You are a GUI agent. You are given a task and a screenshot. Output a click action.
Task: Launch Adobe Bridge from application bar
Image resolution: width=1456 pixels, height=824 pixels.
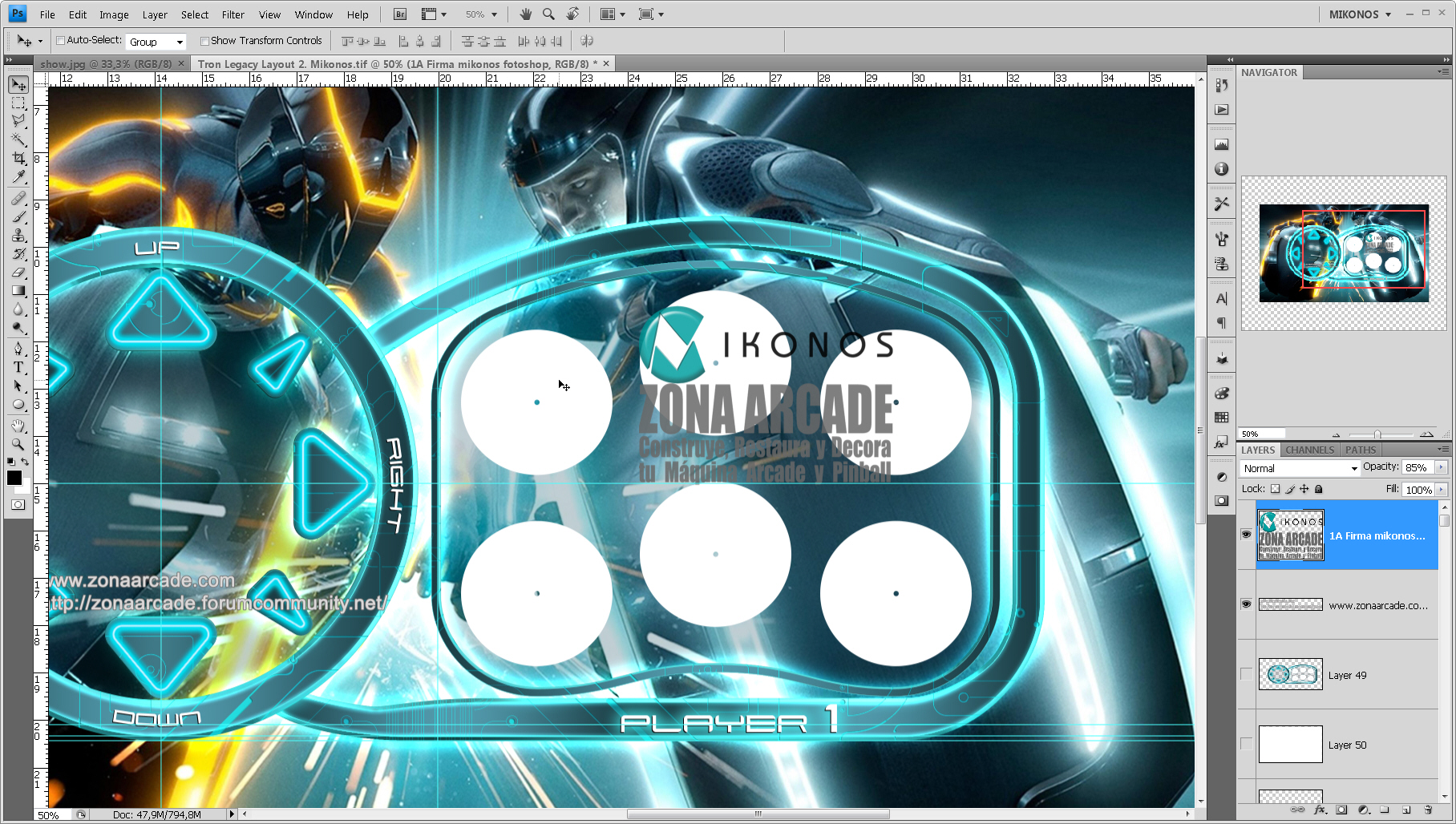(400, 14)
